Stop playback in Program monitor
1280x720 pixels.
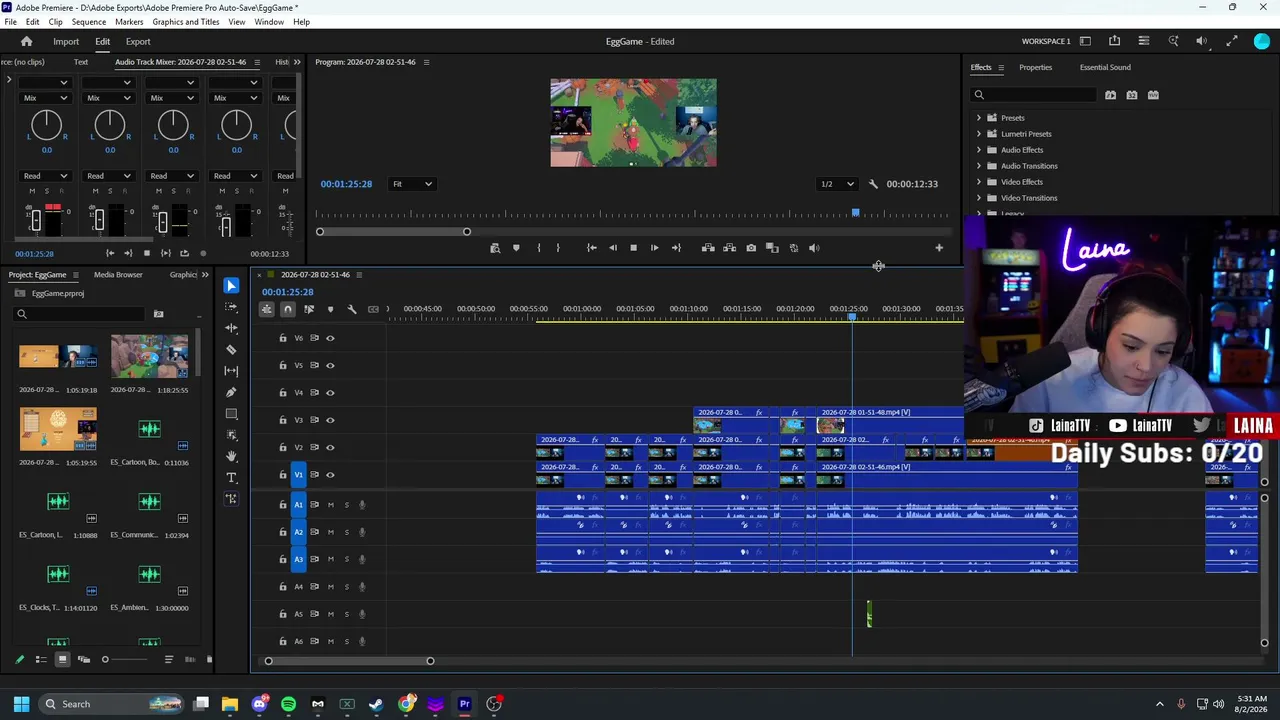pyautogui.click(x=633, y=248)
